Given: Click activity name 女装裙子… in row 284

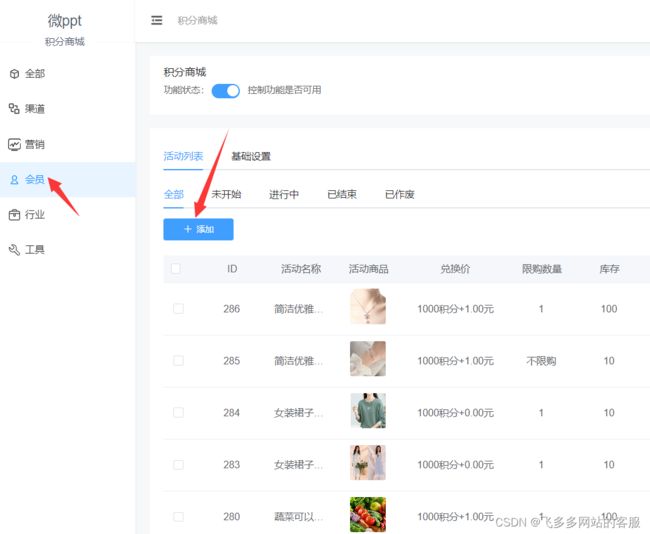Looking at the screenshot, I should tap(298, 413).
